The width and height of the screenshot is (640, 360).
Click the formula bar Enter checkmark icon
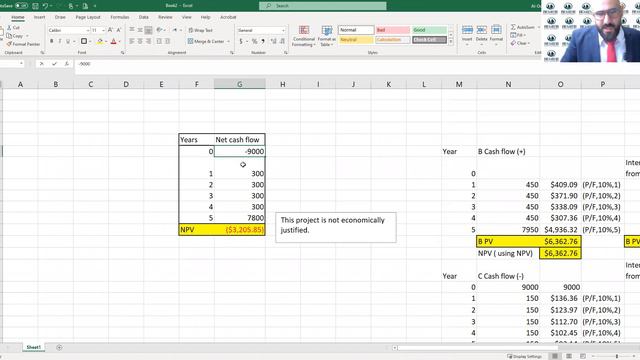54,64
